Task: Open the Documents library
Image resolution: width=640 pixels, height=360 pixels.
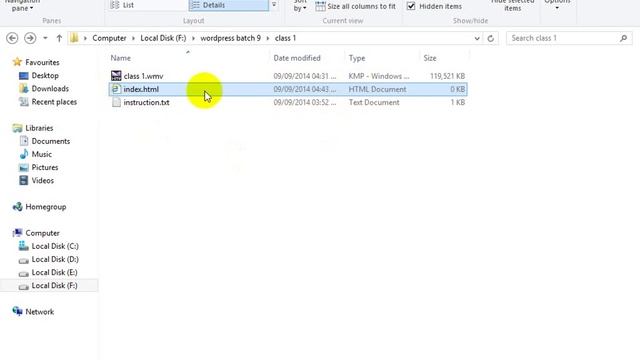Action: pyautogui.click(x=51, y=141)
